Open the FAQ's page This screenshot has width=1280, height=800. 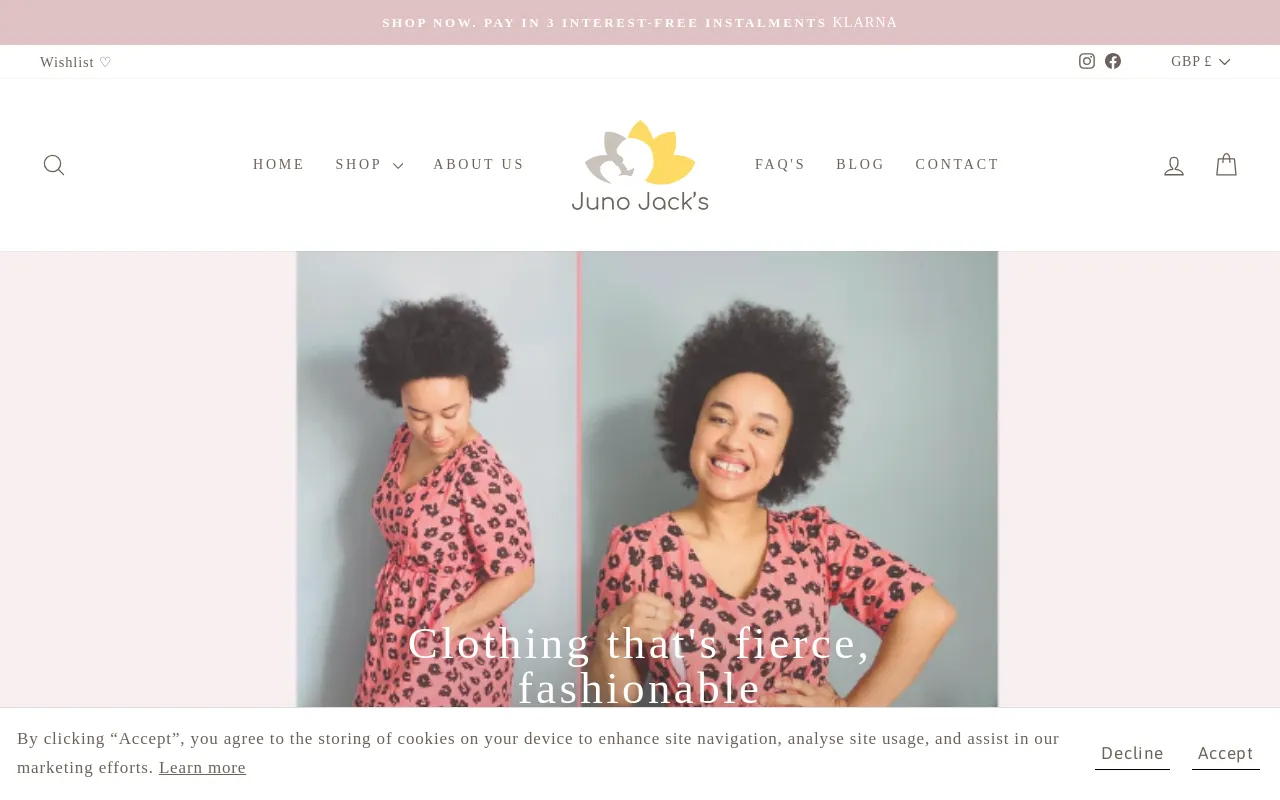click(780, 165)
